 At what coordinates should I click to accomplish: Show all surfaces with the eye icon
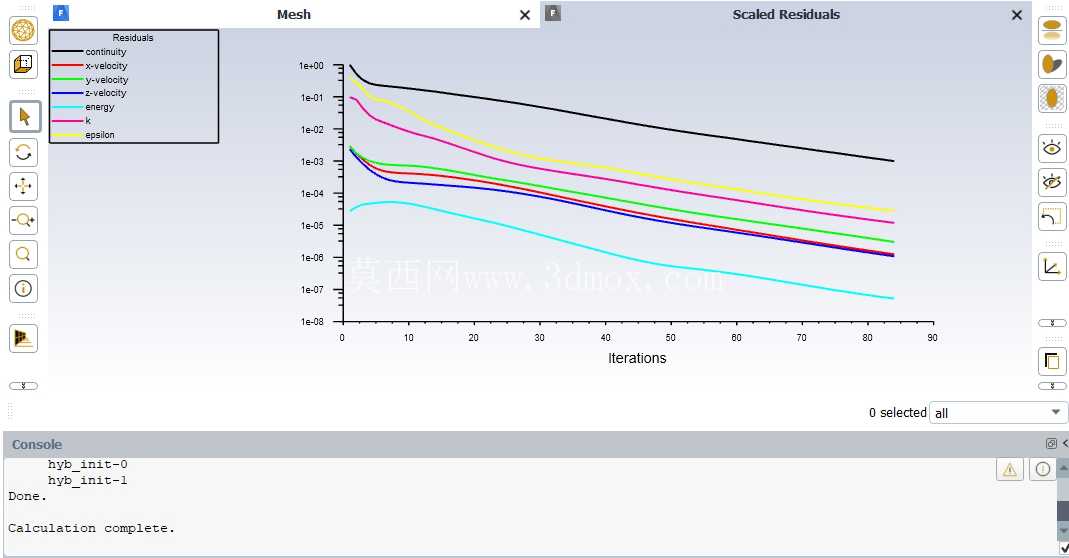1052,148
